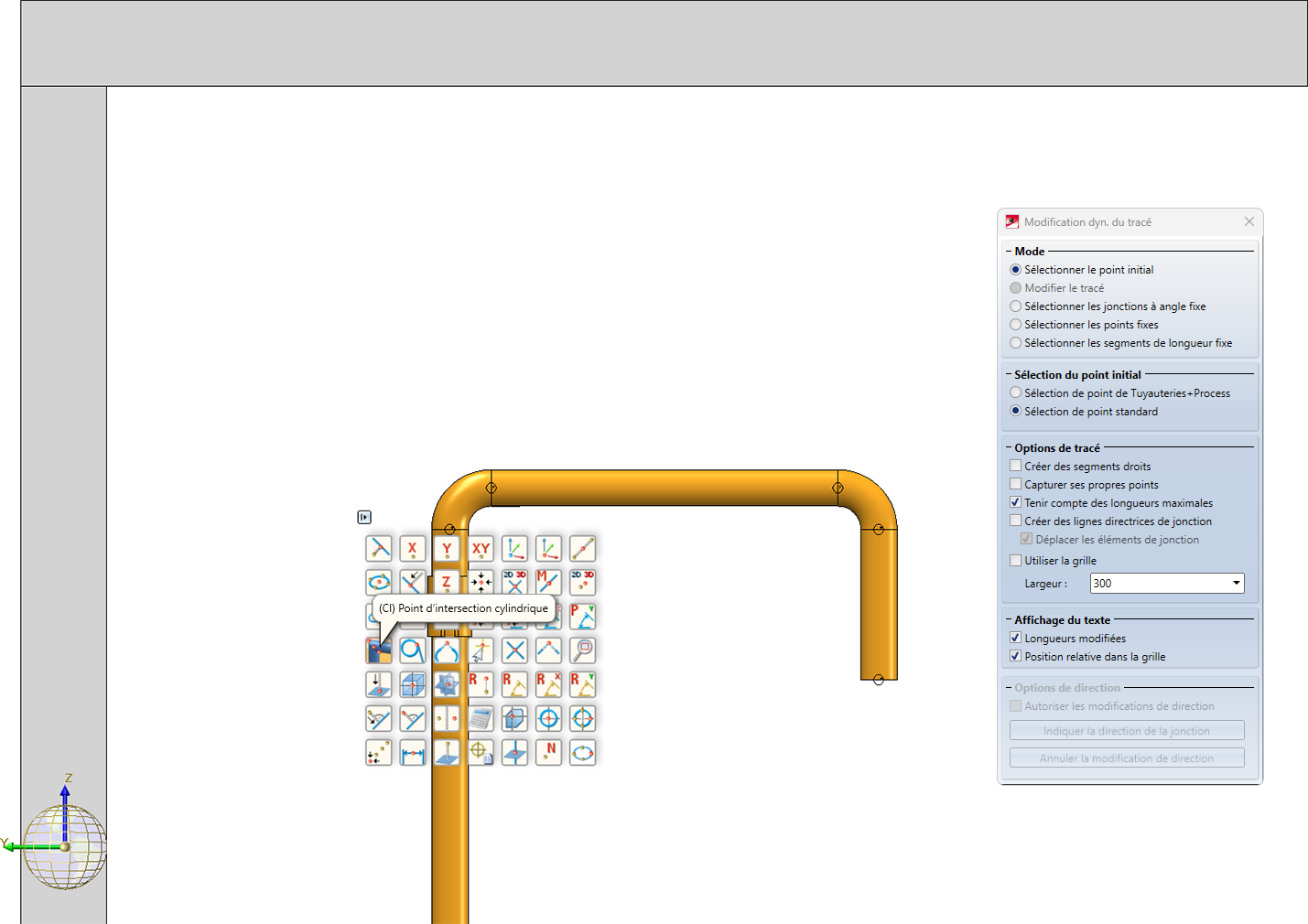
Task: Choose the R icon with red cross
Action: click(548, 684)
